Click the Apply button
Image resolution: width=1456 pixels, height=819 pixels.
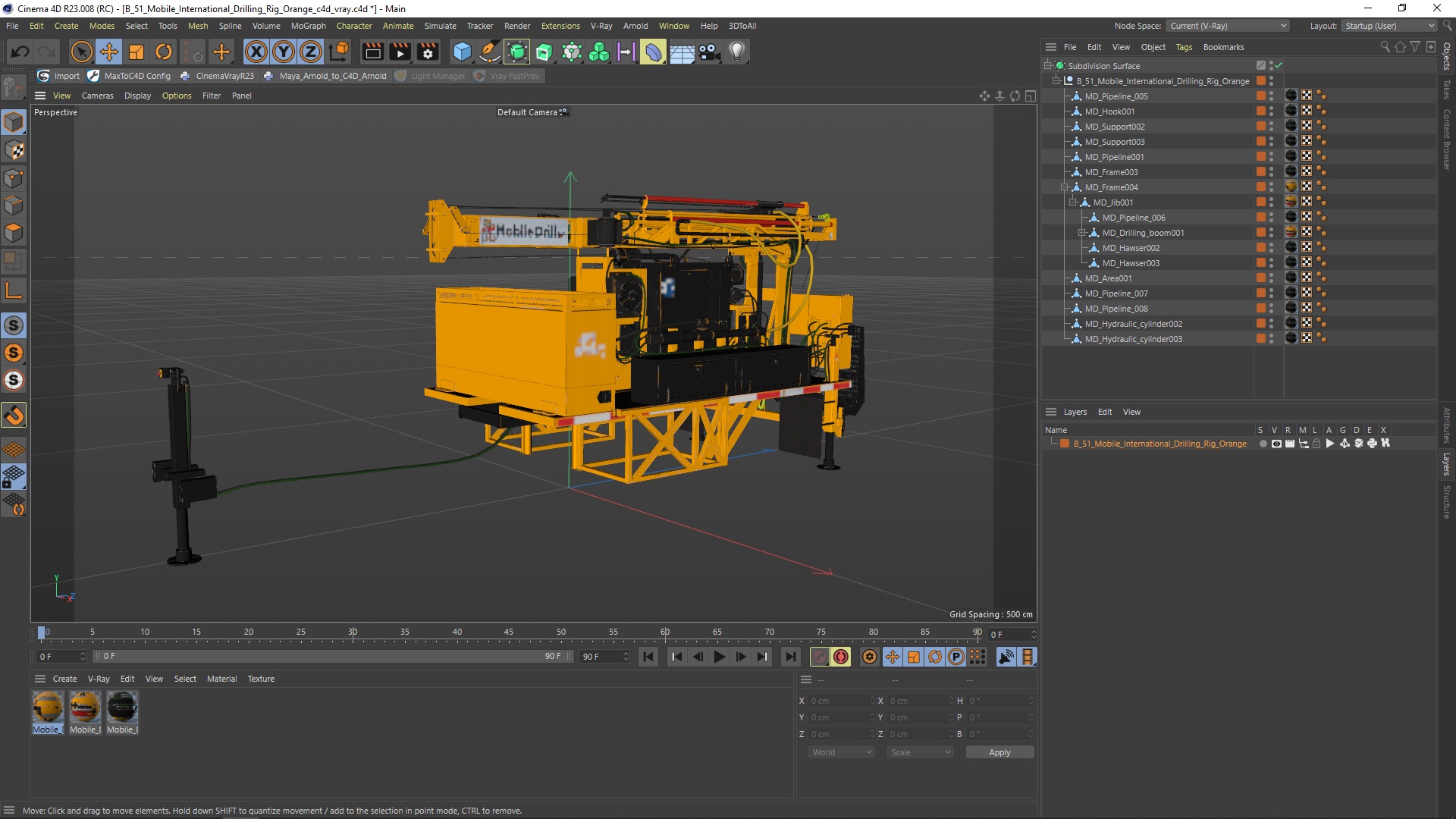(x=999, y=752)
